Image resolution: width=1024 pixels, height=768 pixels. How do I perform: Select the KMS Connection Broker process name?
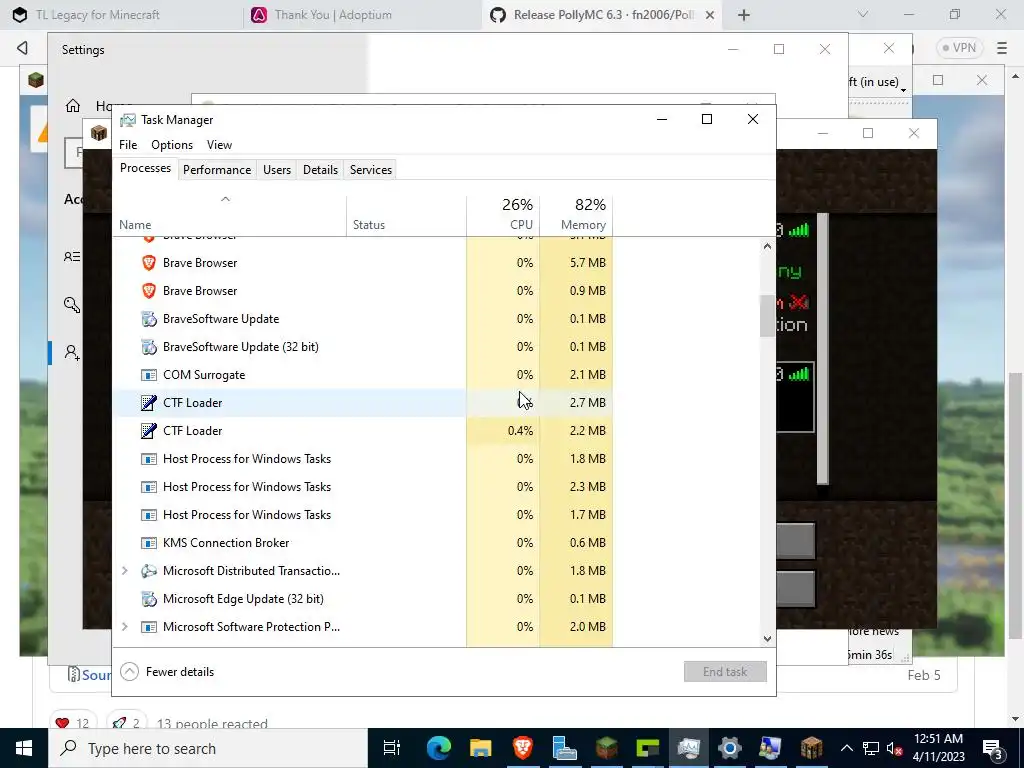click(x=226, y=543)
